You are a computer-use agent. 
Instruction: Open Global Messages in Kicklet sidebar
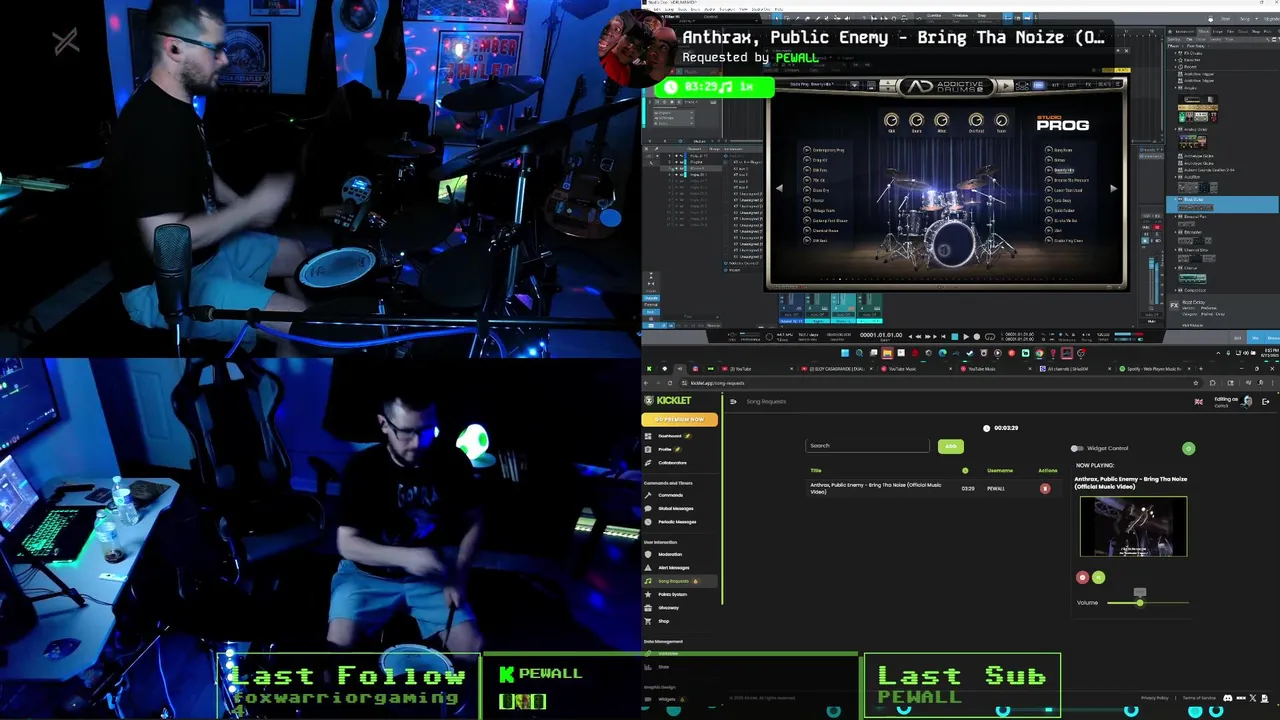click(x=675, y=508)
